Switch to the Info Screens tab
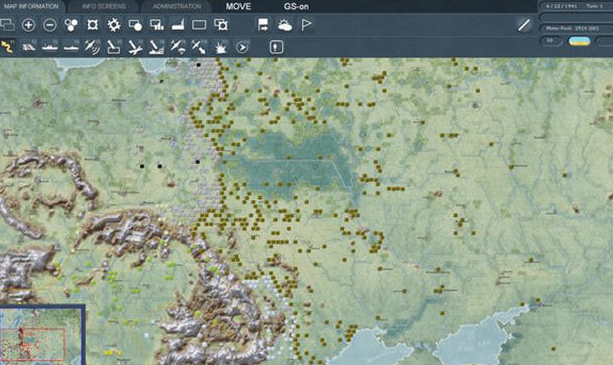The width and height of the screenshot is (613, 365). coord(104,6)
